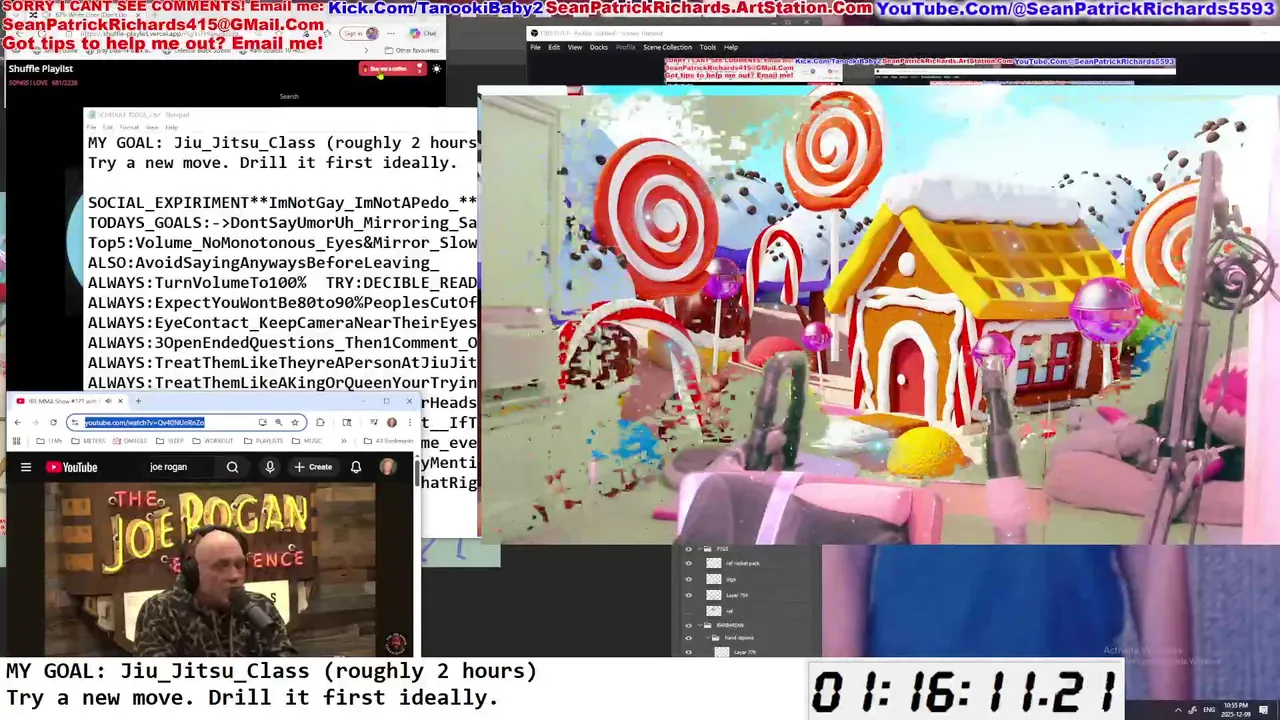The width and height of the screenshot is (1280, 720).
Task: Bookmark this page with star icon
Action: click(295, 422)
